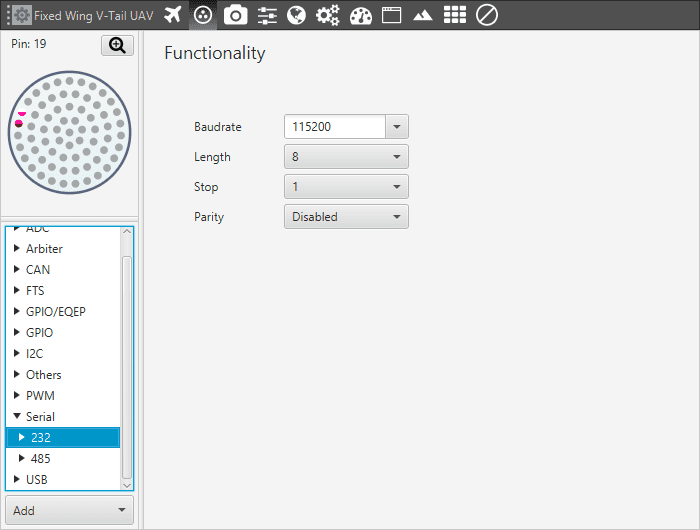Select the highlighted magenta pin on connector
Viewport: 700px width, 530px height.
coord(19,123)
